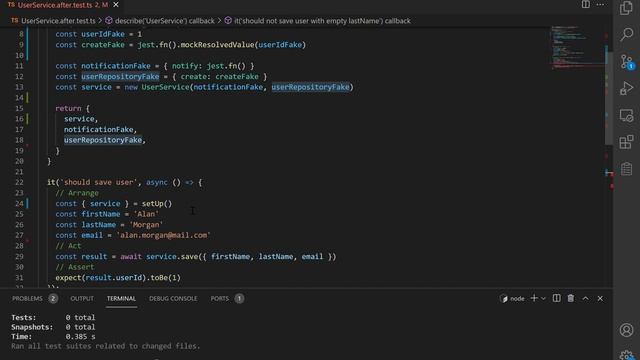Open the Run and Debug view
The image size is (640, 360).
point(626,88)
